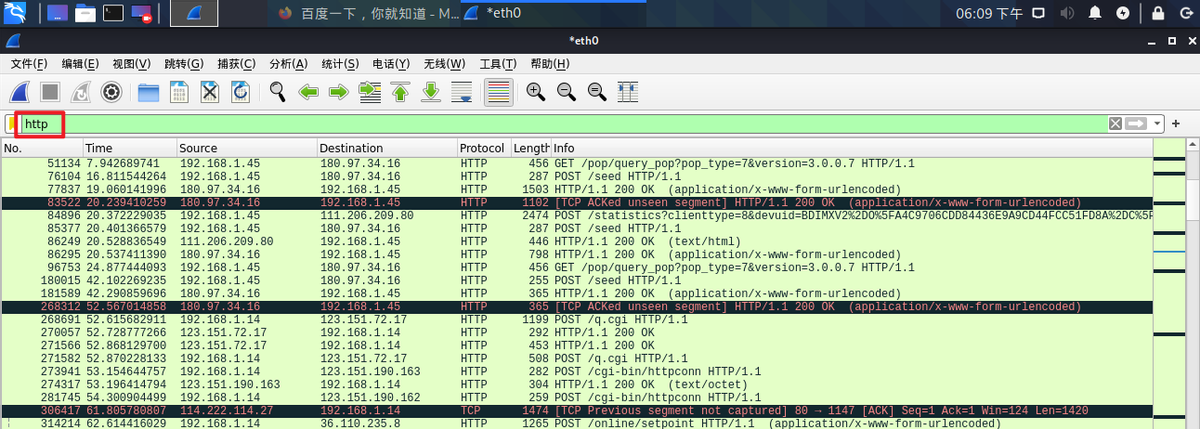The image size is (1200, 429).
Task: Sort by the Time column header
Action: click(x=128, y=148)
